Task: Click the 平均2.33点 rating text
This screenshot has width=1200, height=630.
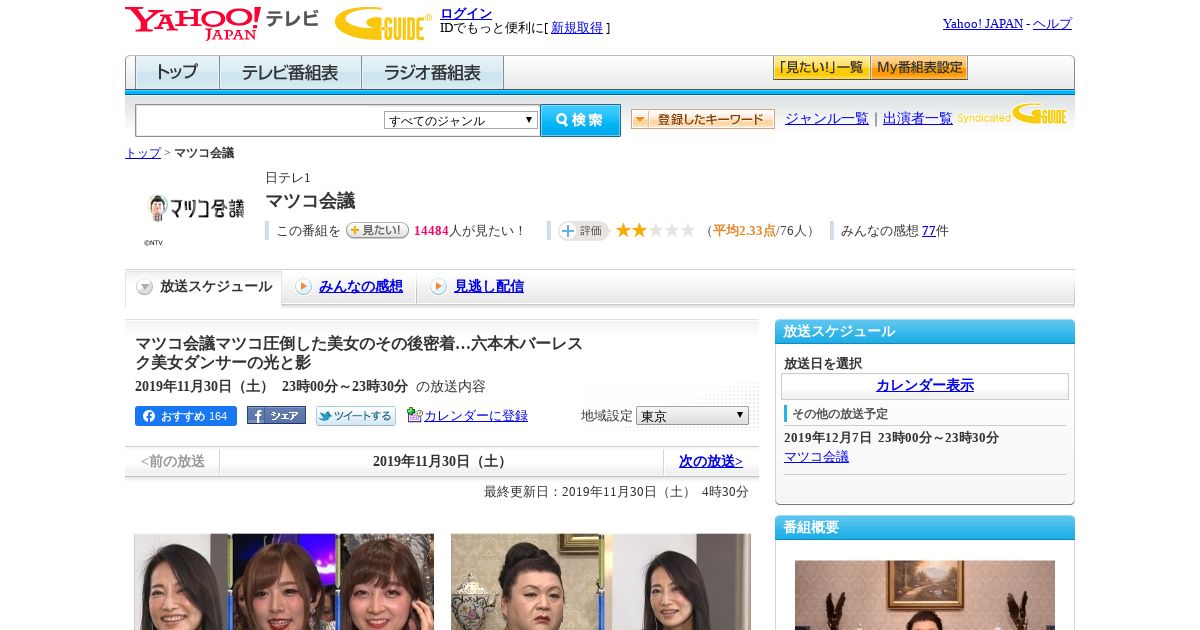Action: (x=744, y=231)
